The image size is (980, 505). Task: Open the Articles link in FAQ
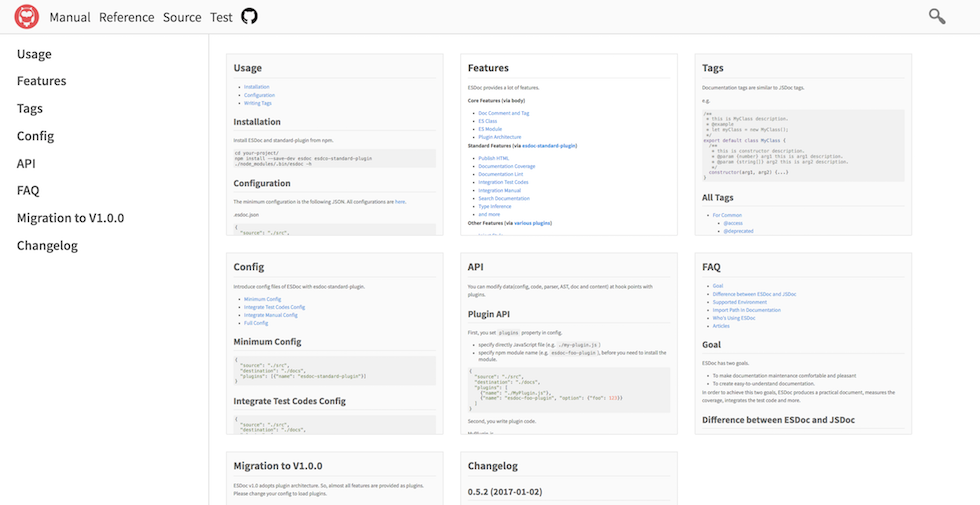click(721, 326)
